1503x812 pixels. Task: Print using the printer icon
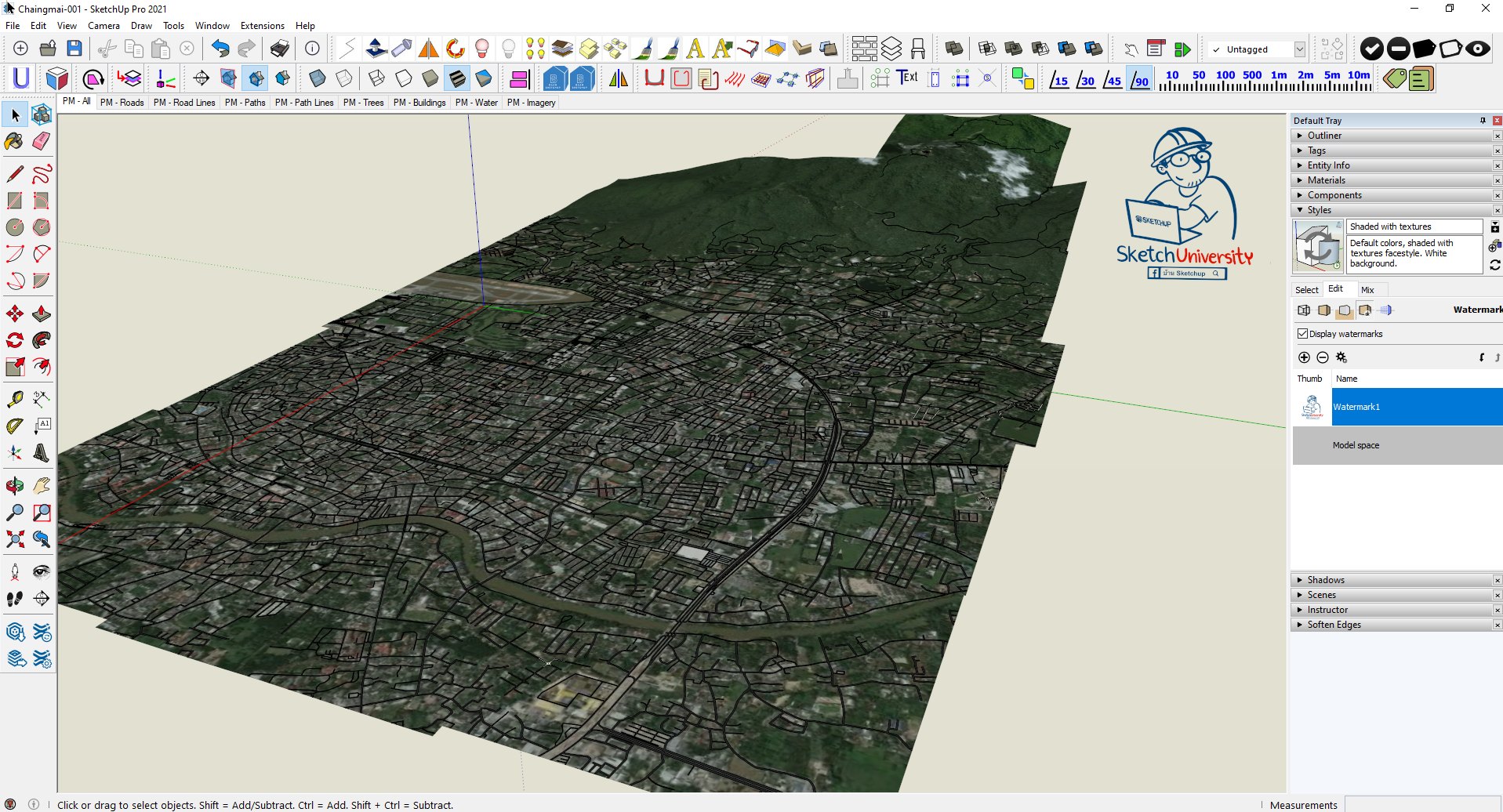(x=280, y=49)
